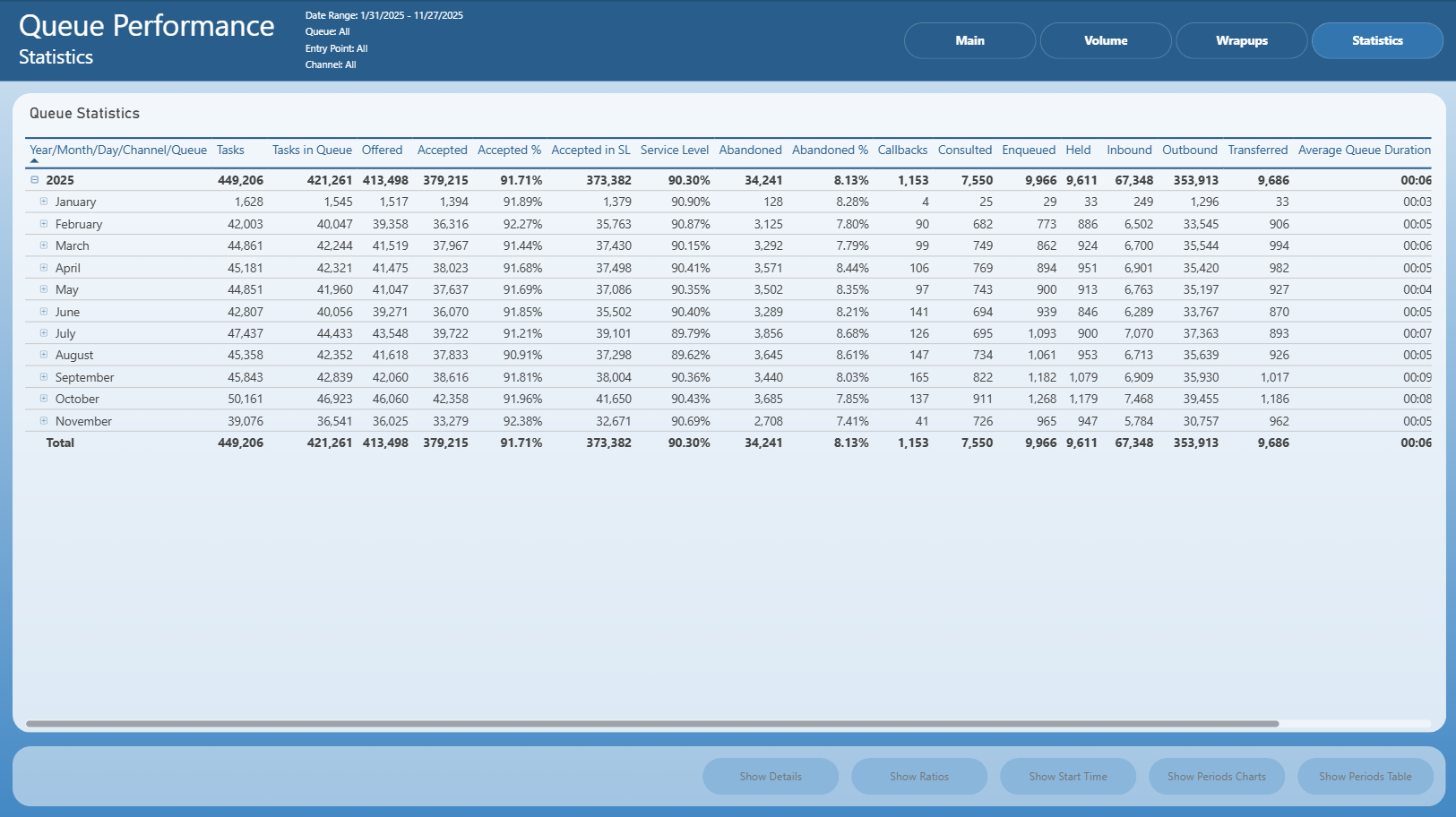The height and width of the screenshot is (817, 1456).
Task: Sort by the Accepted column header
Action: 443,150
